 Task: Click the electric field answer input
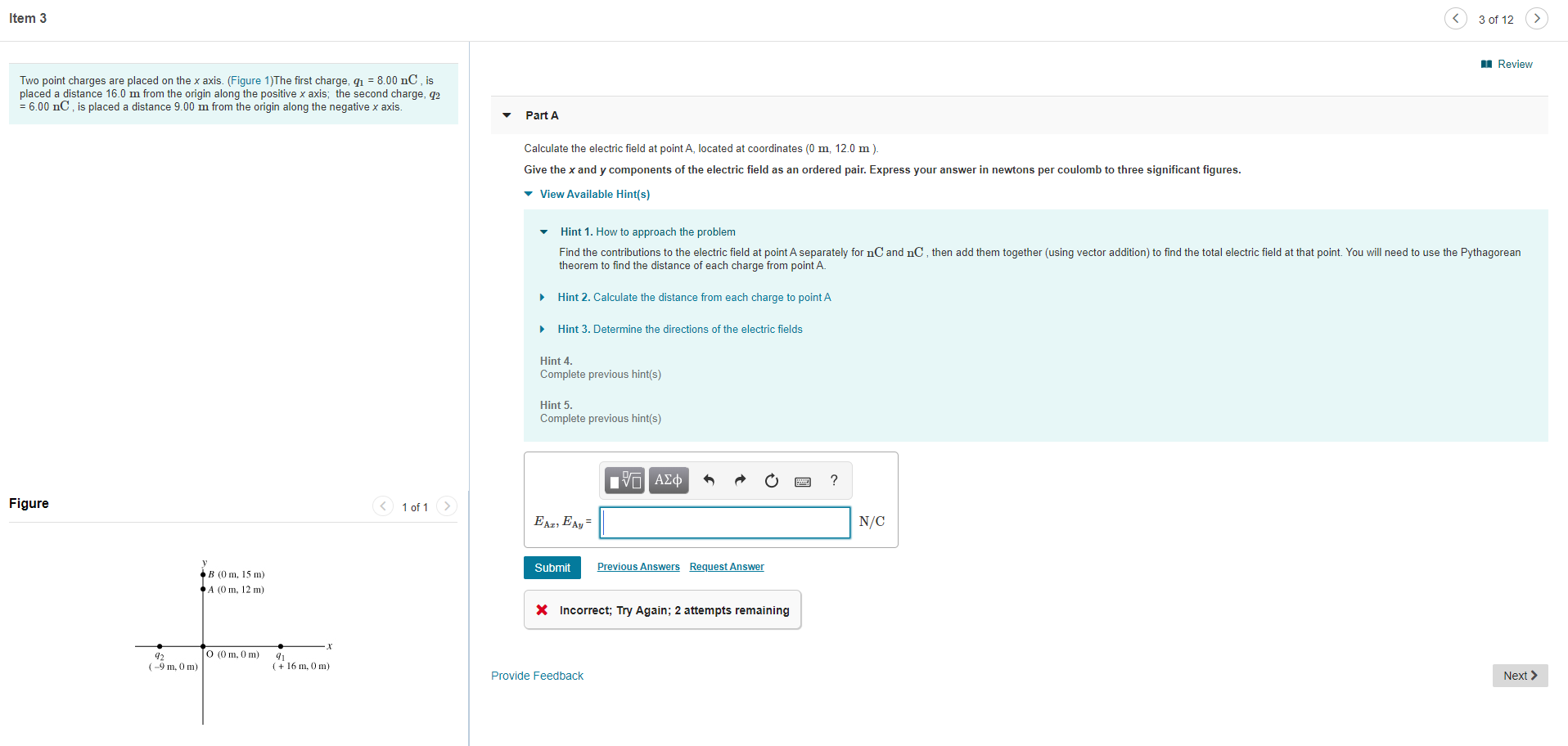(x=725, y=523)
